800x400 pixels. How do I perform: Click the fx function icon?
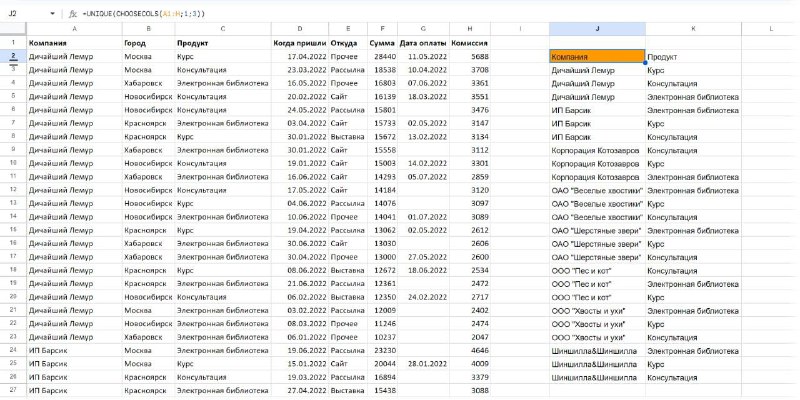tap(72, 14)
